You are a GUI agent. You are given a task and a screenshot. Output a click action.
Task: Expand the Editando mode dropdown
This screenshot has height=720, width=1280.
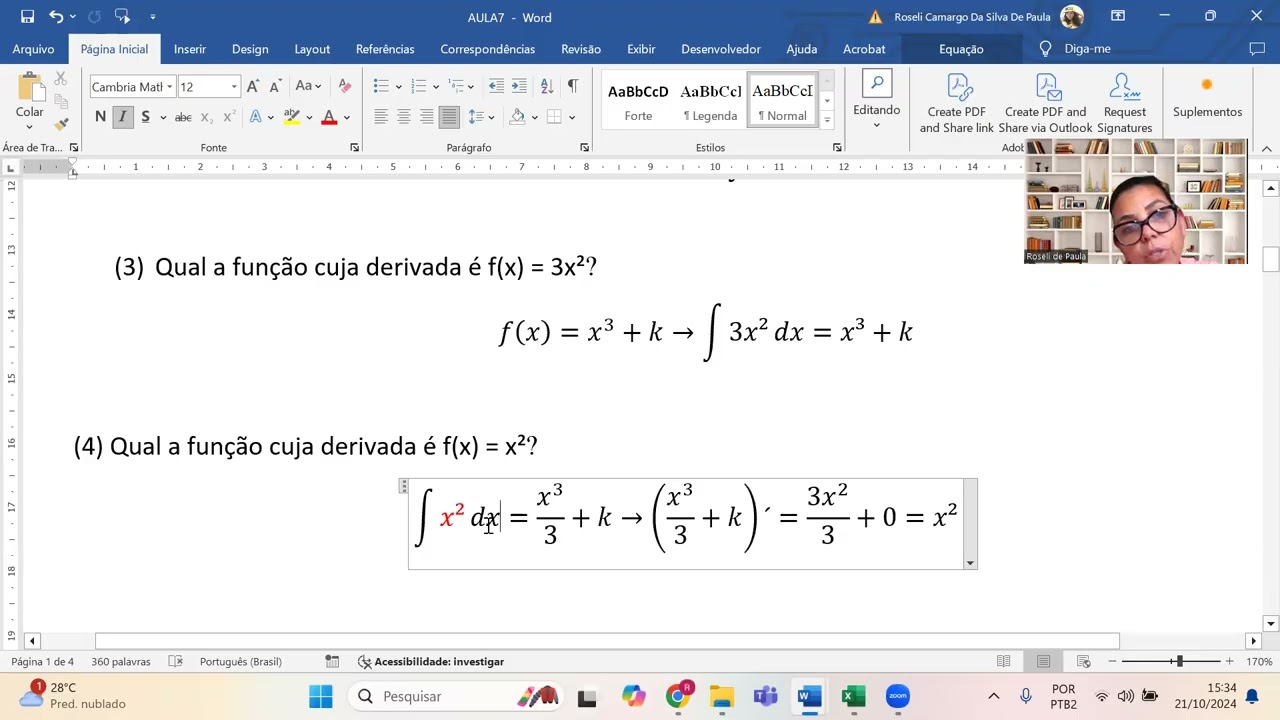876,124
